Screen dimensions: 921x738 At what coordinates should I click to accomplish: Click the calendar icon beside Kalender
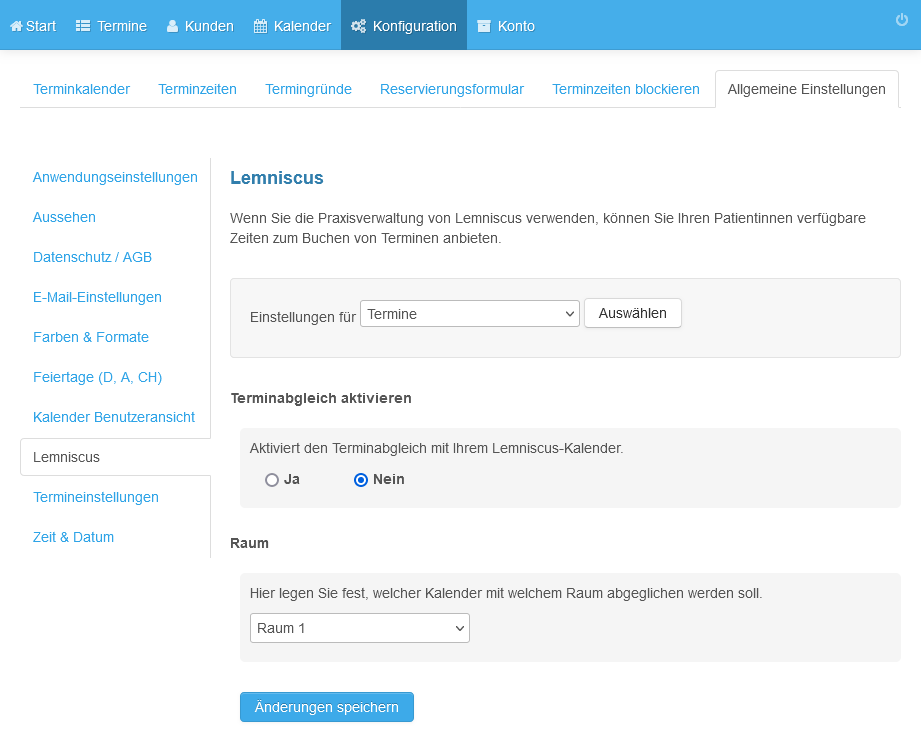(x=260, y=26)
